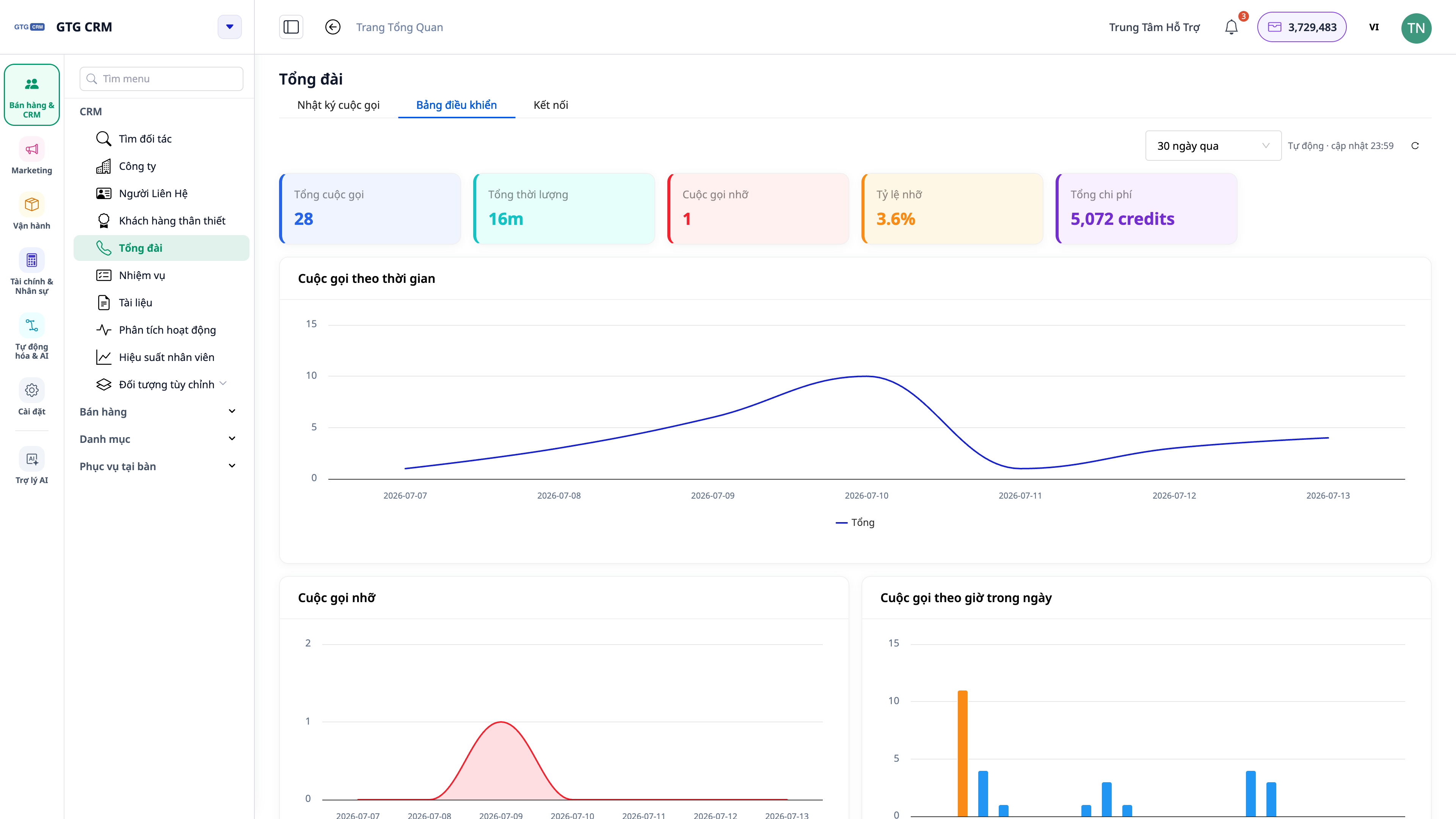Click the refresh icon next to auto-update time
The image size is (1456, 819).
(1415, 146)
